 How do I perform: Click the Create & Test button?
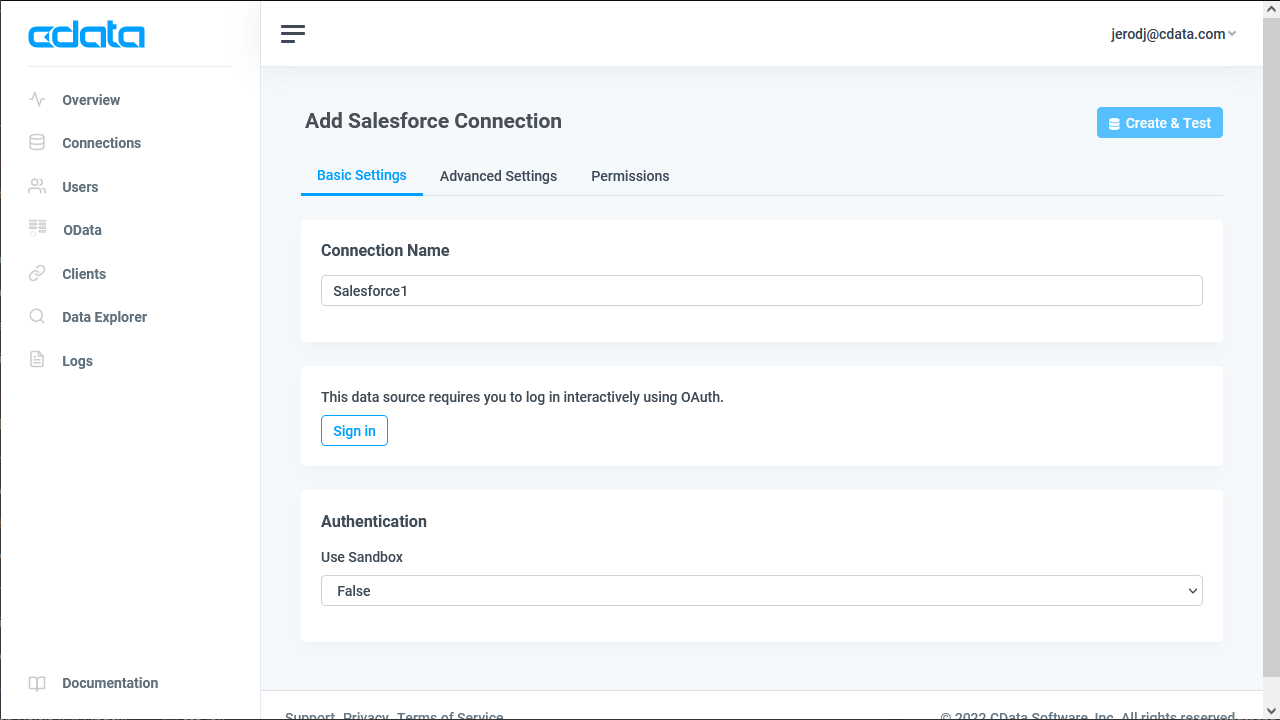coord(1160,123)
